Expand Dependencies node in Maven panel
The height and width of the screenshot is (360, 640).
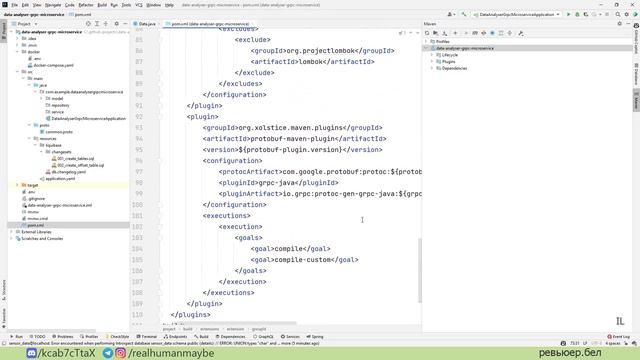[x=432, y=68]
